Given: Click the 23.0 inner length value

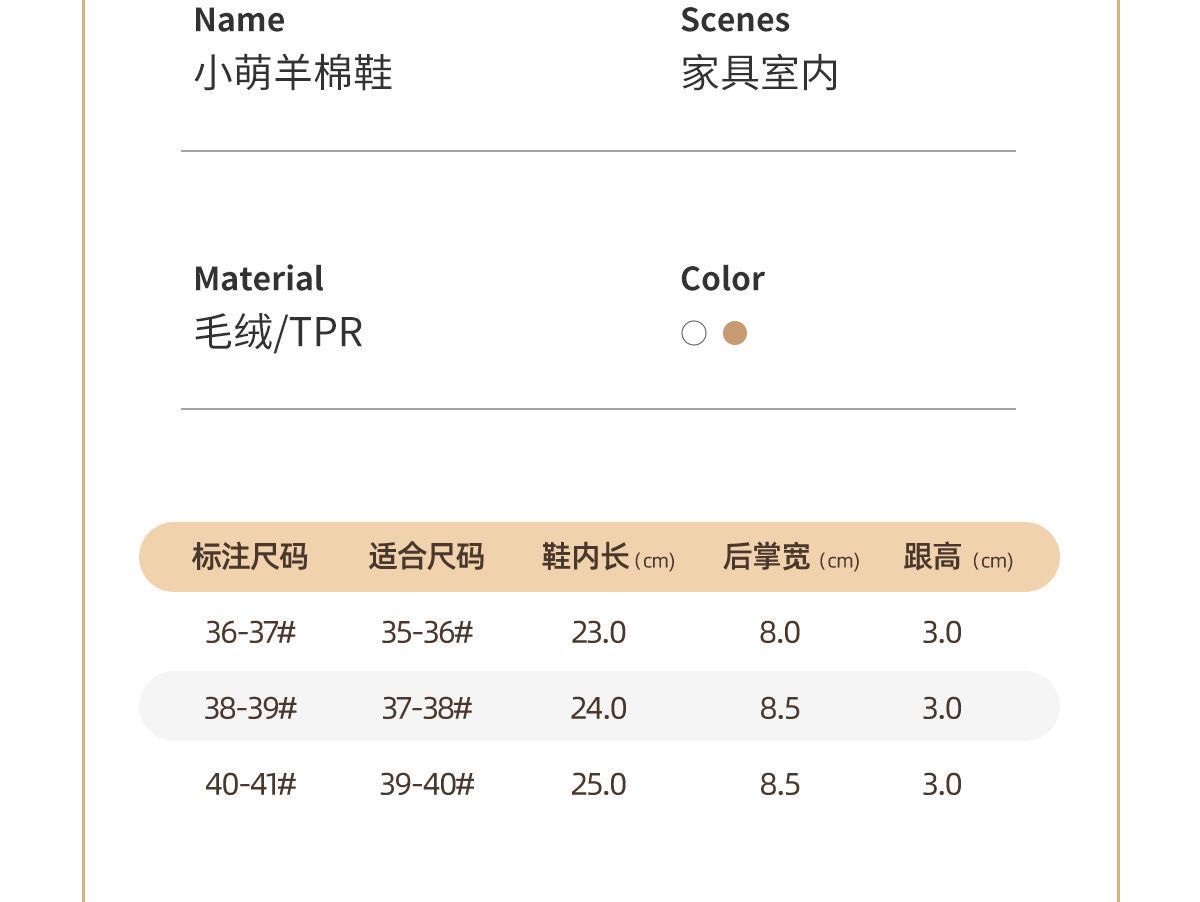Looking at the screenshot, I should (x=599, y=632).
